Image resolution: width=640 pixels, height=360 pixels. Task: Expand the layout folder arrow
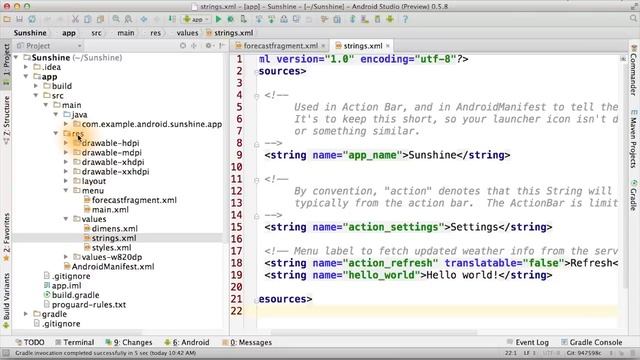tap(66, 181)
